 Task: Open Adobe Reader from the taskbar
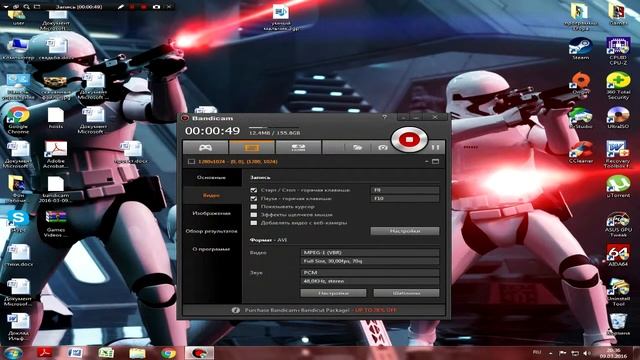click(44, 353)
